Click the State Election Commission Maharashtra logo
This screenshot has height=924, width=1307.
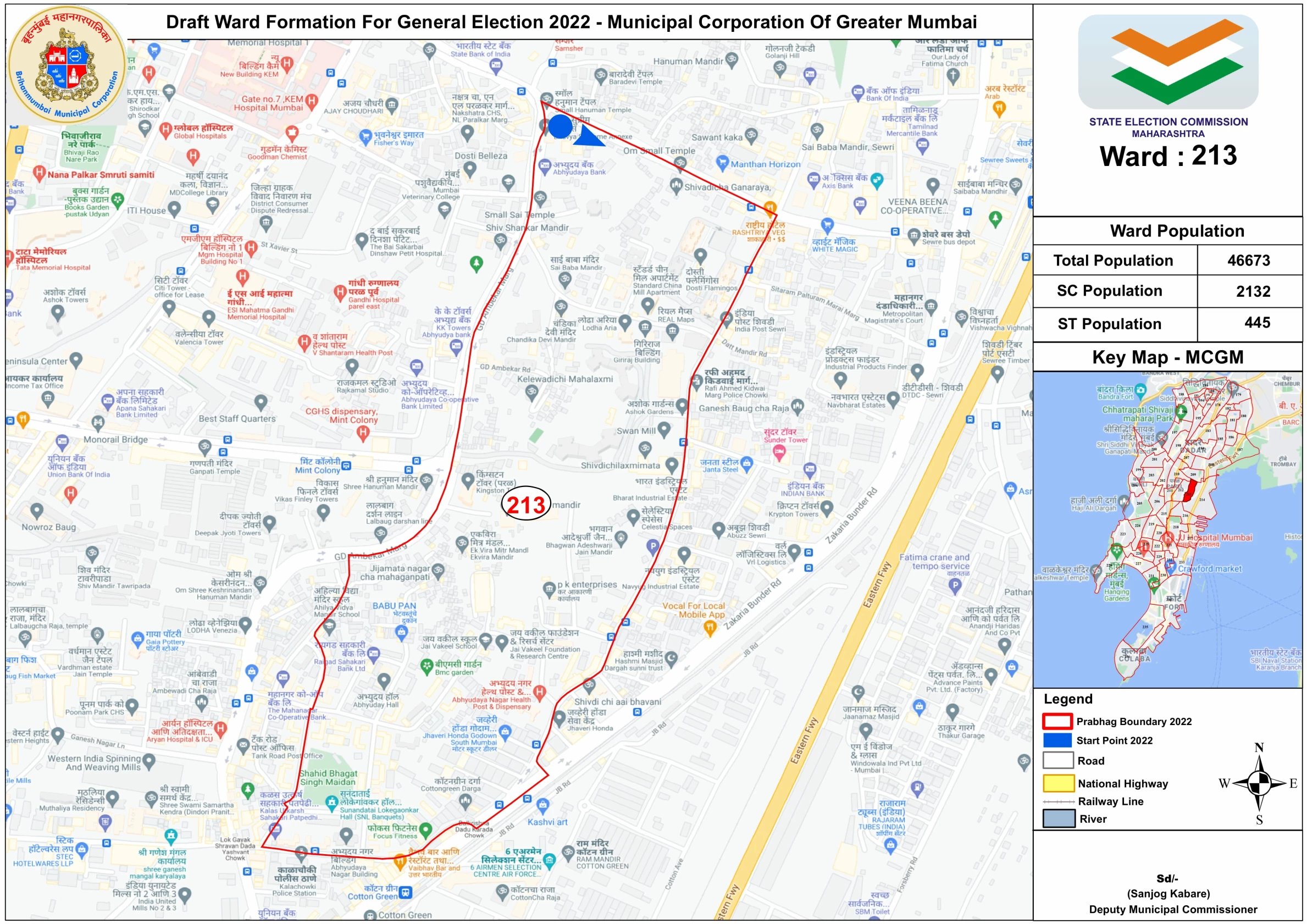(x=1167, y=62)
